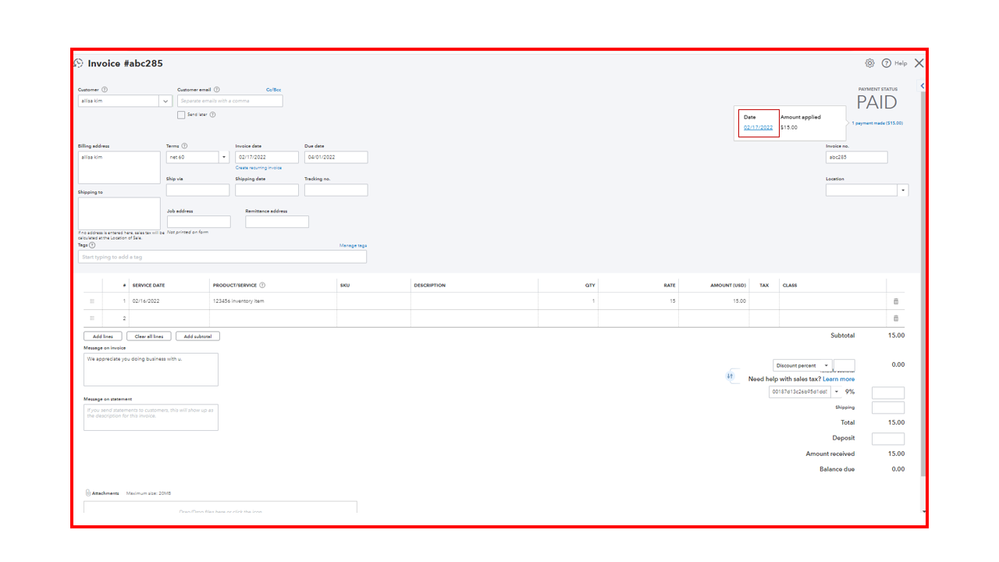Click the Customer email input field
This screenshot has width=999, height=562.
point(230,101)
